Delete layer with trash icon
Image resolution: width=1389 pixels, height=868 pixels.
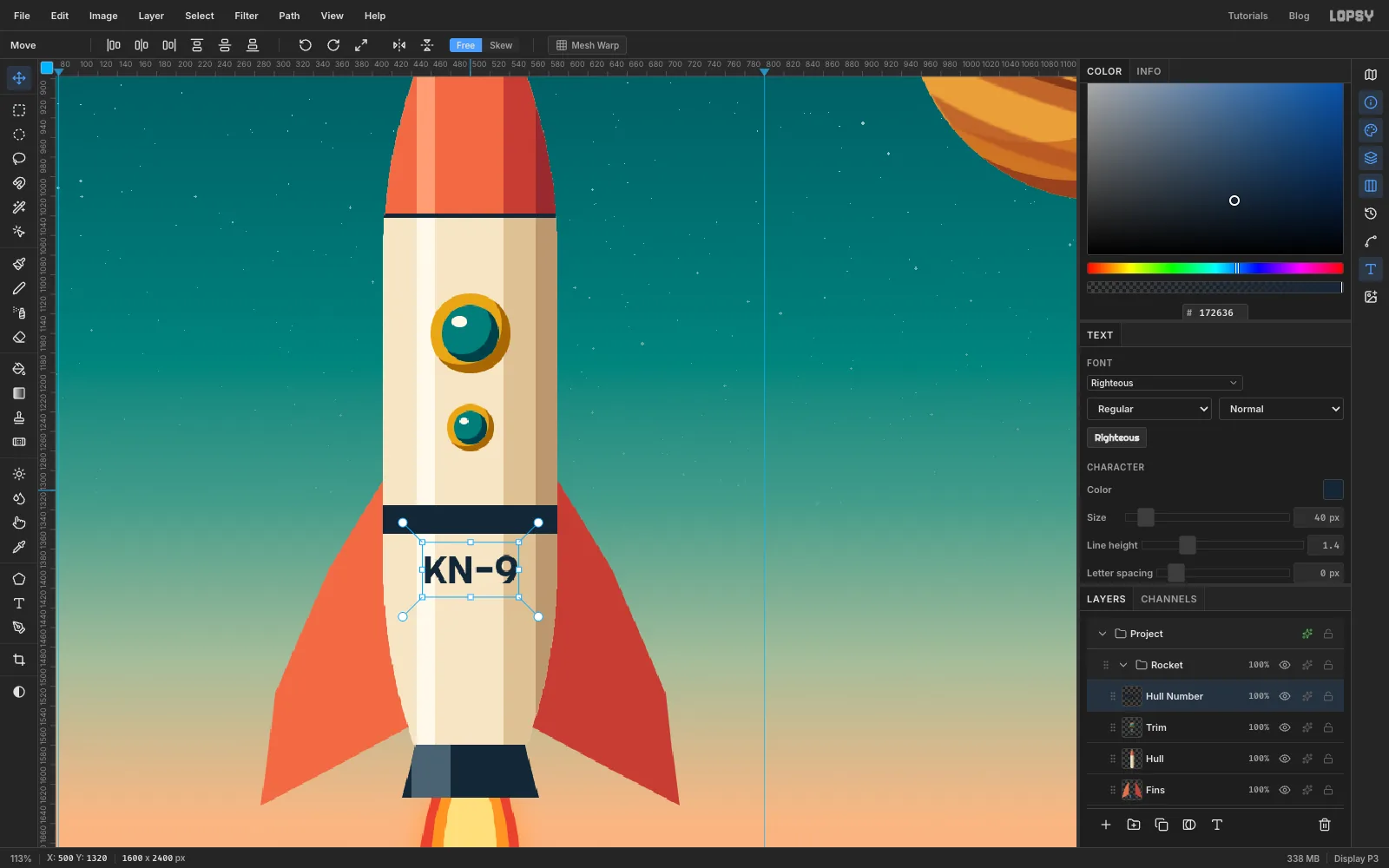point(1325,825)
